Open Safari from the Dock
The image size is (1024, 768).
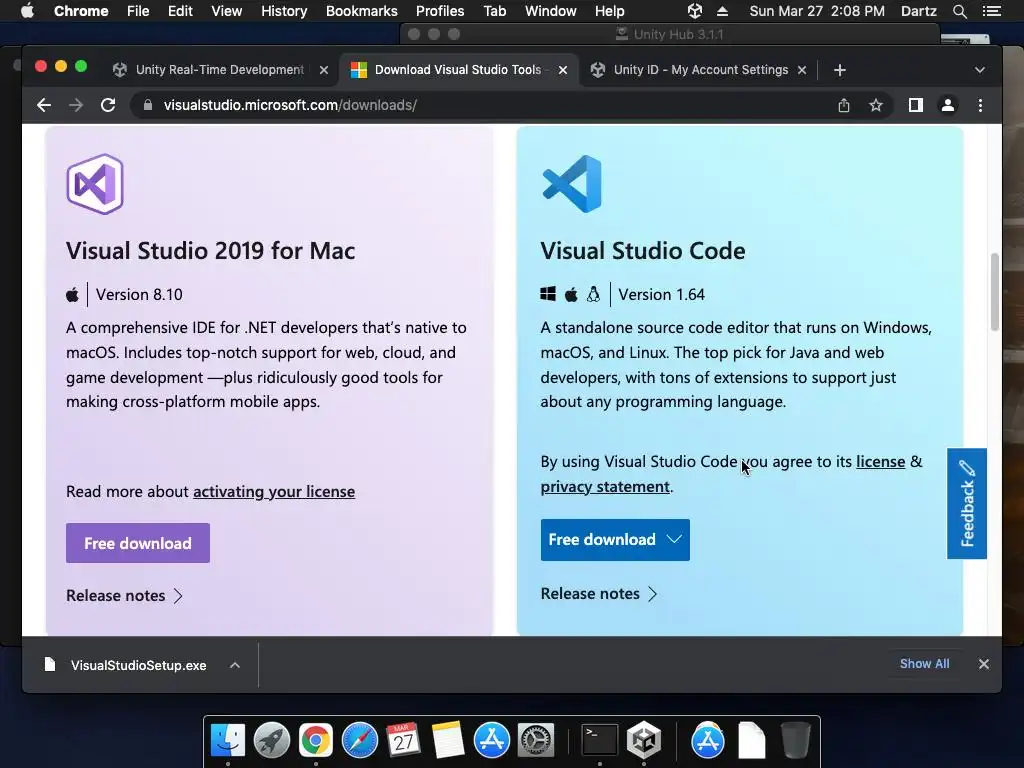(360, 741)
